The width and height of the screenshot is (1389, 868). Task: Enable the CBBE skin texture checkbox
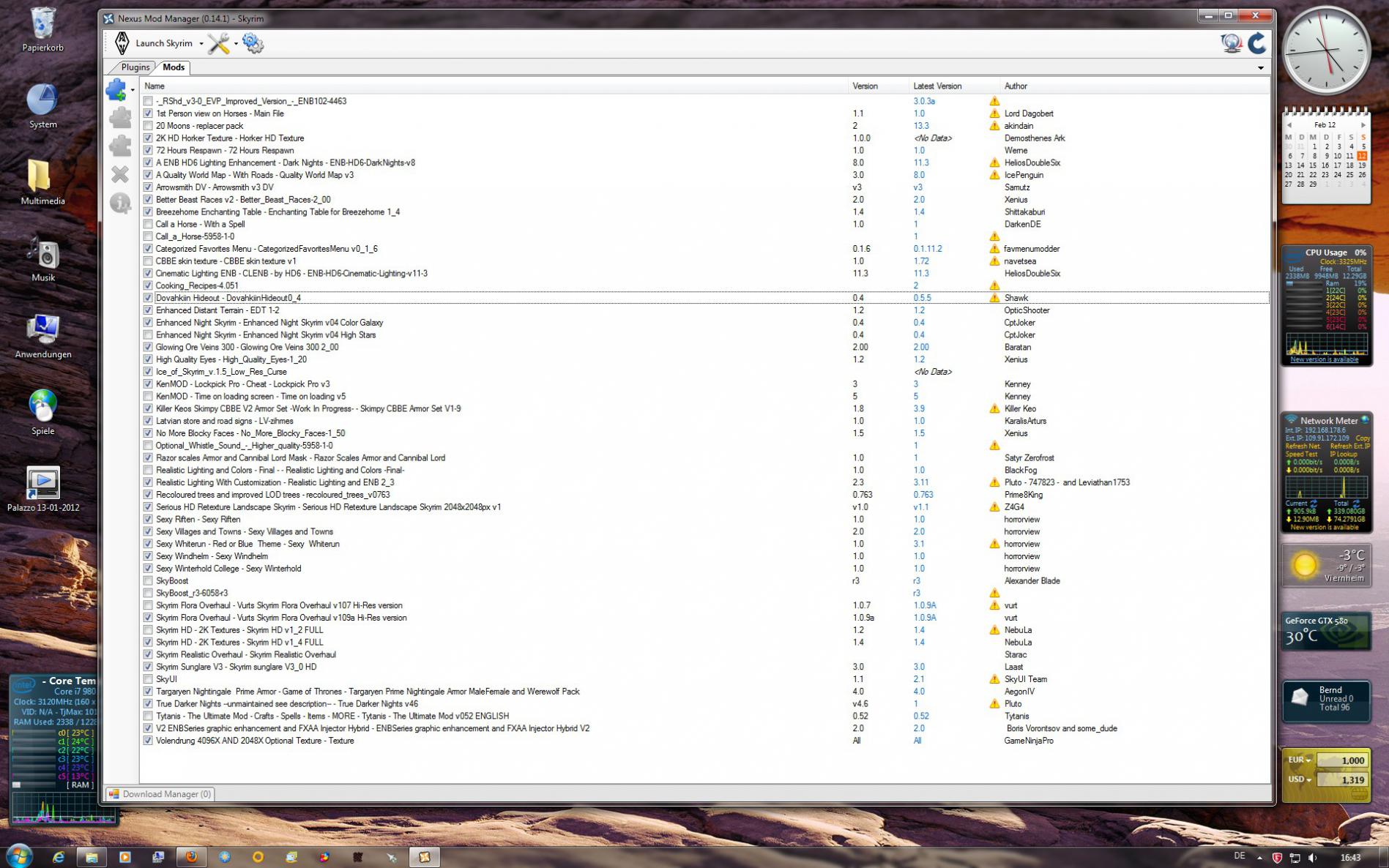tap(149, 261)
